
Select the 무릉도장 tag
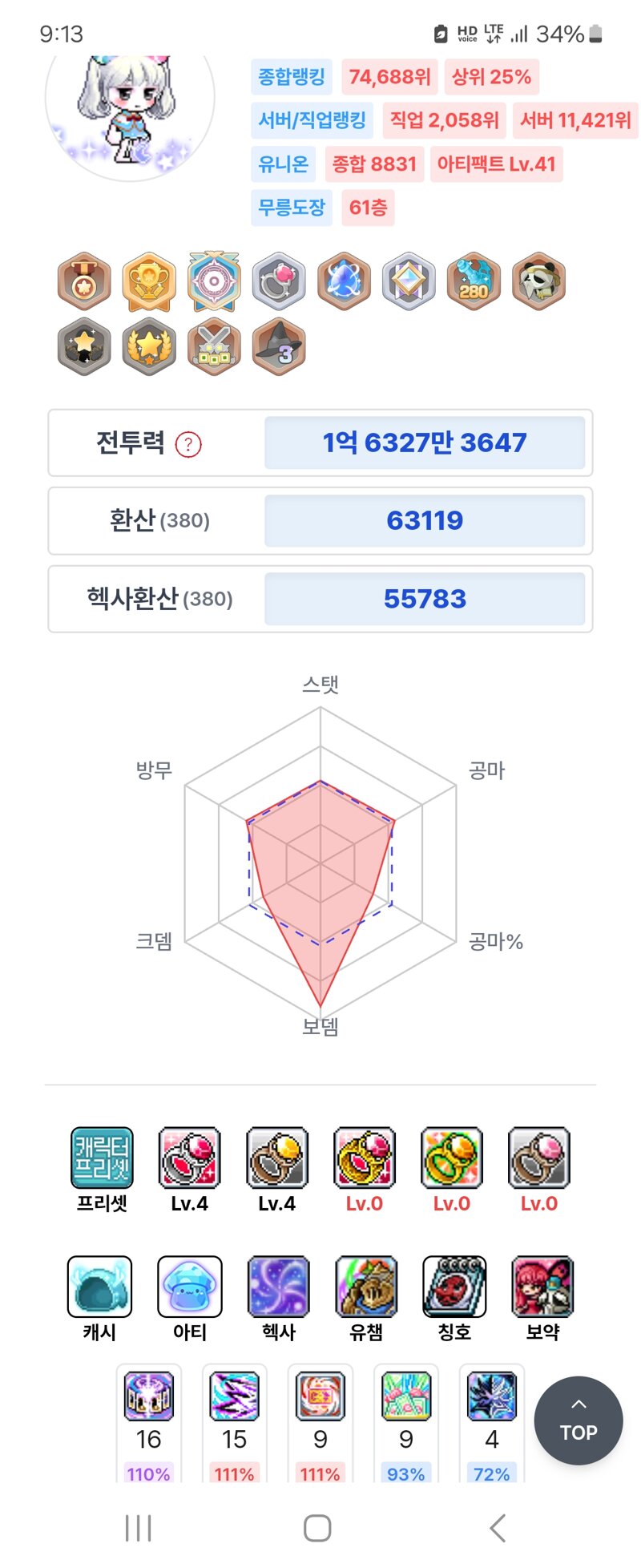point(292,208)
